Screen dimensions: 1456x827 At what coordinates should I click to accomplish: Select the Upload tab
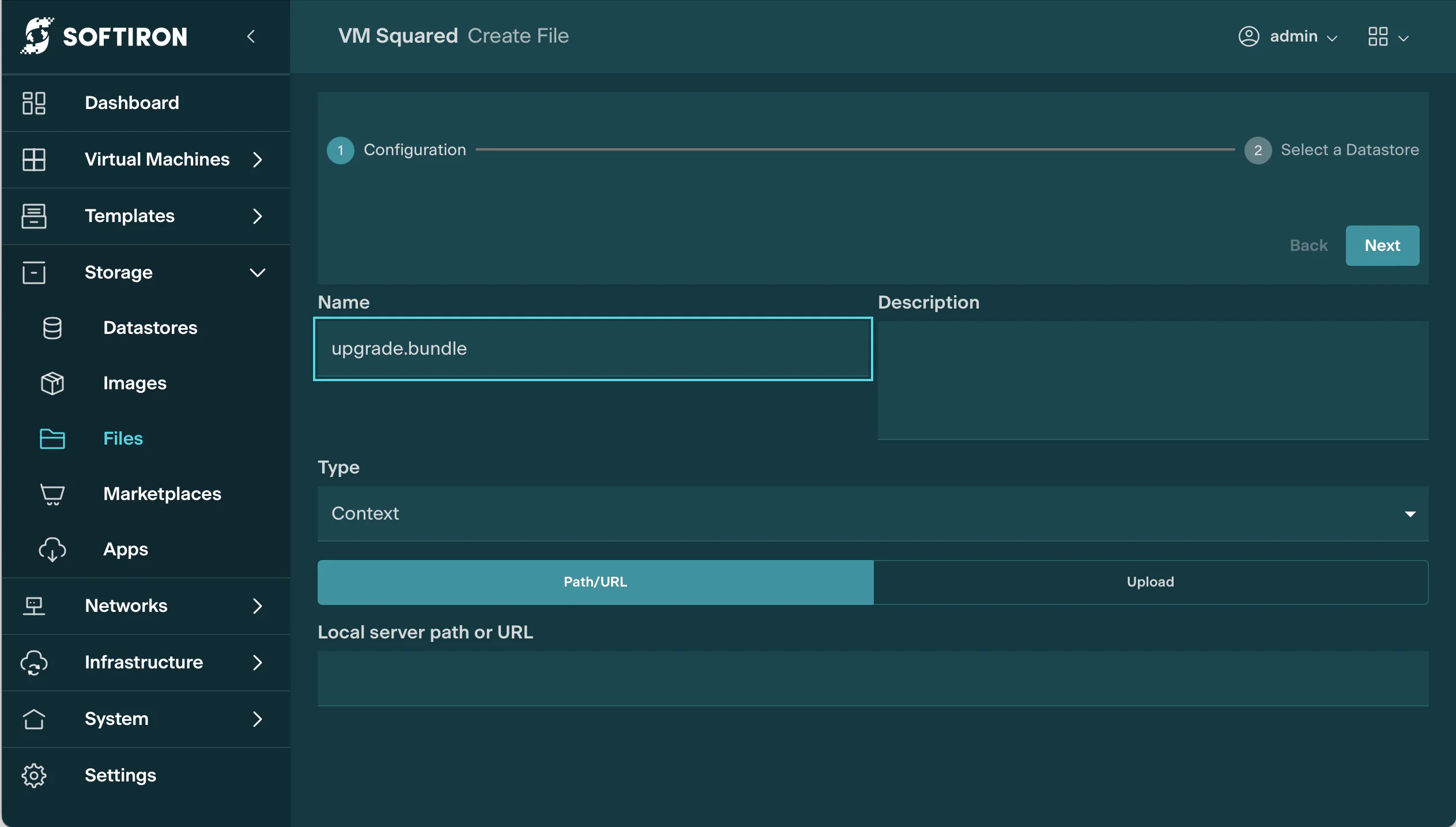[x=1150, y=581]
